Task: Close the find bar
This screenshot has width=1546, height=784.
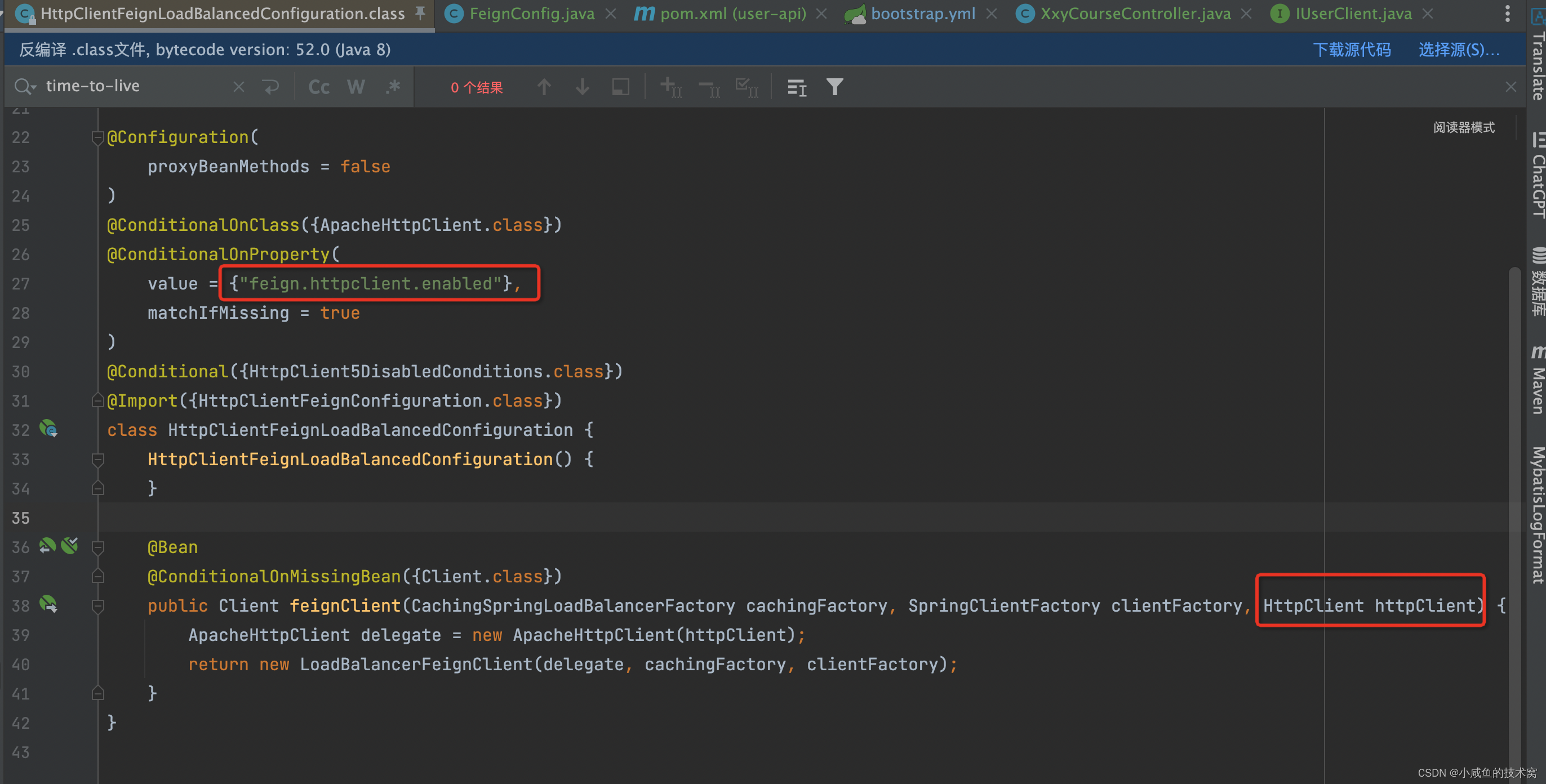Action: click(1511, 87)
